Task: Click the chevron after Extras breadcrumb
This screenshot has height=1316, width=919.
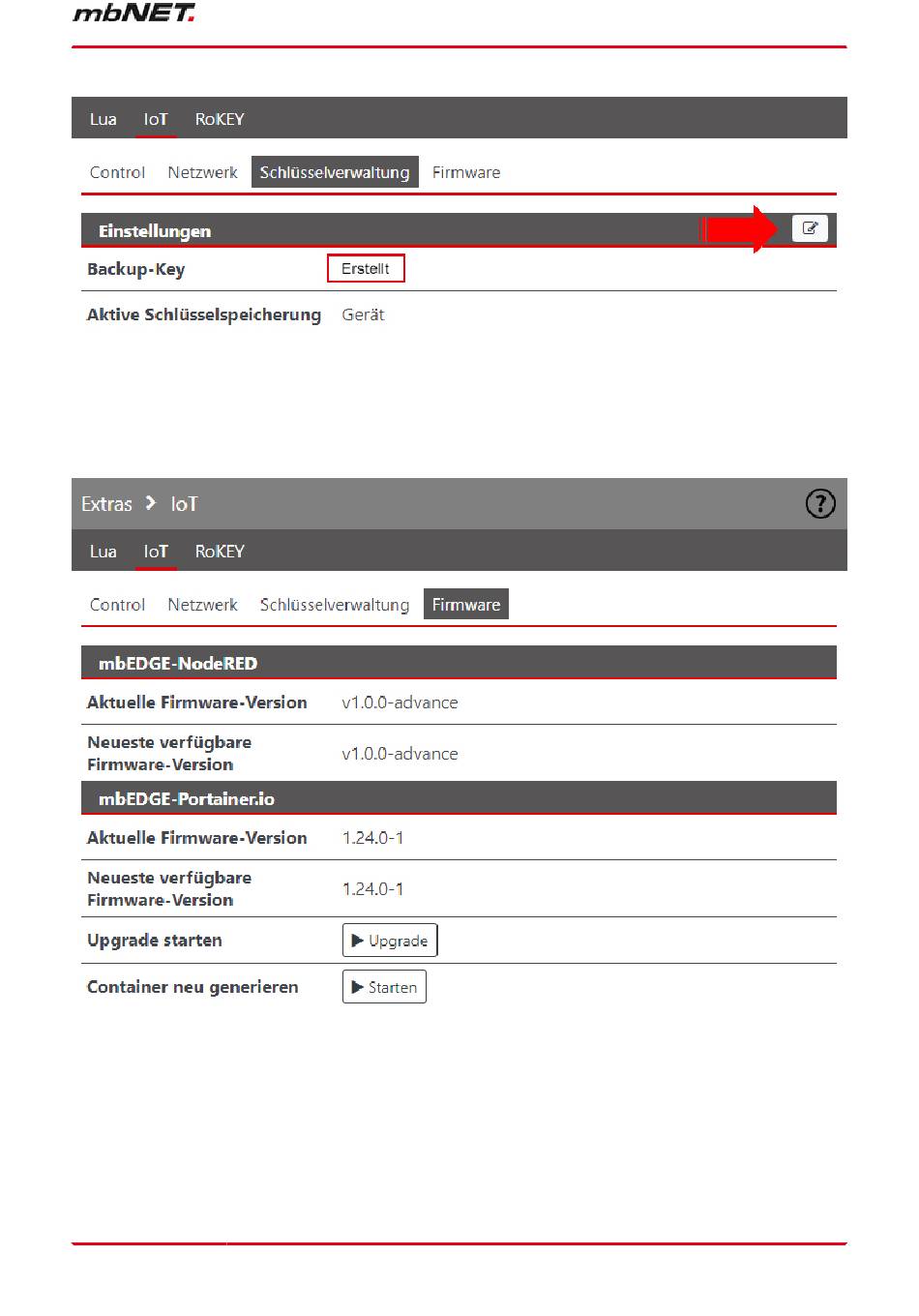Action: pyautogui.click(x=151, y=502)
